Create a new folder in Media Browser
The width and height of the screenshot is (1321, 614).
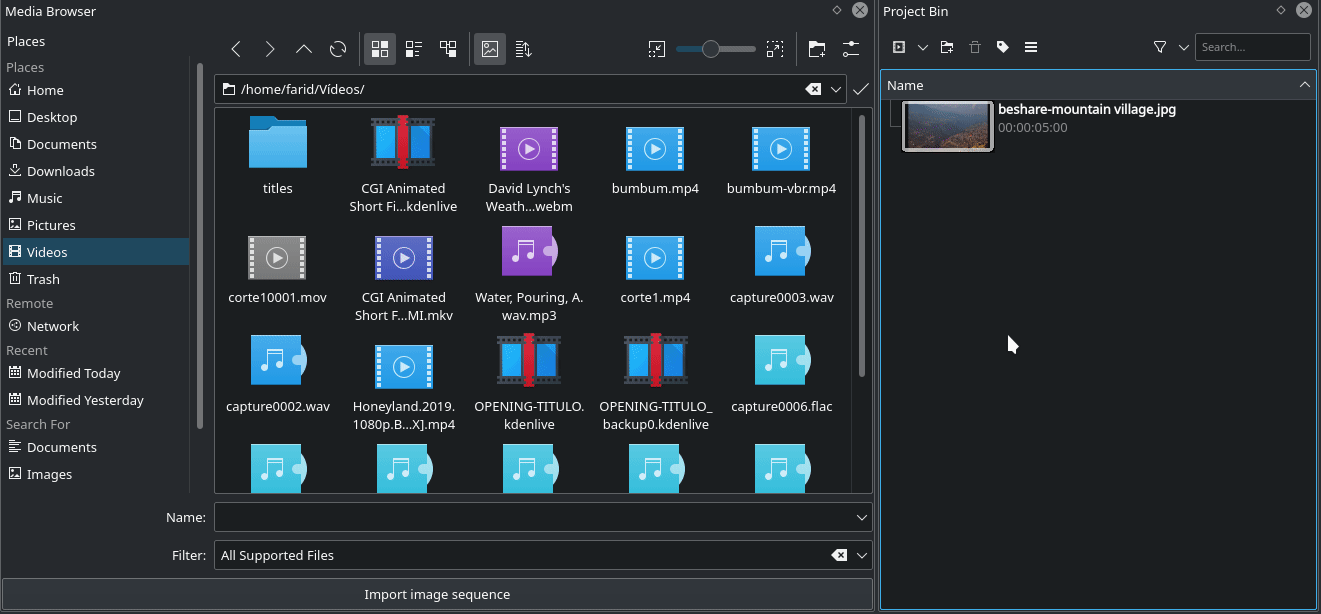click(x=817, y=49)
